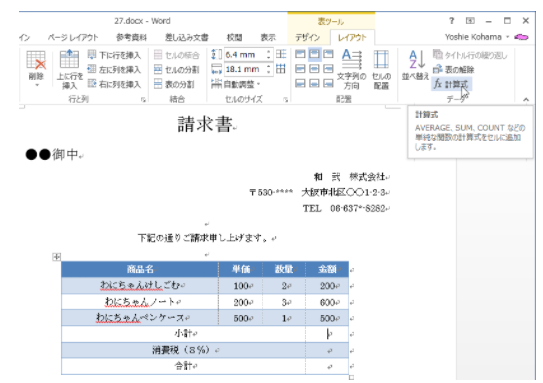The height and width of the screenshot is (383, 543).
Task: Align cell text center left
Action: click(x=300, y=69)
